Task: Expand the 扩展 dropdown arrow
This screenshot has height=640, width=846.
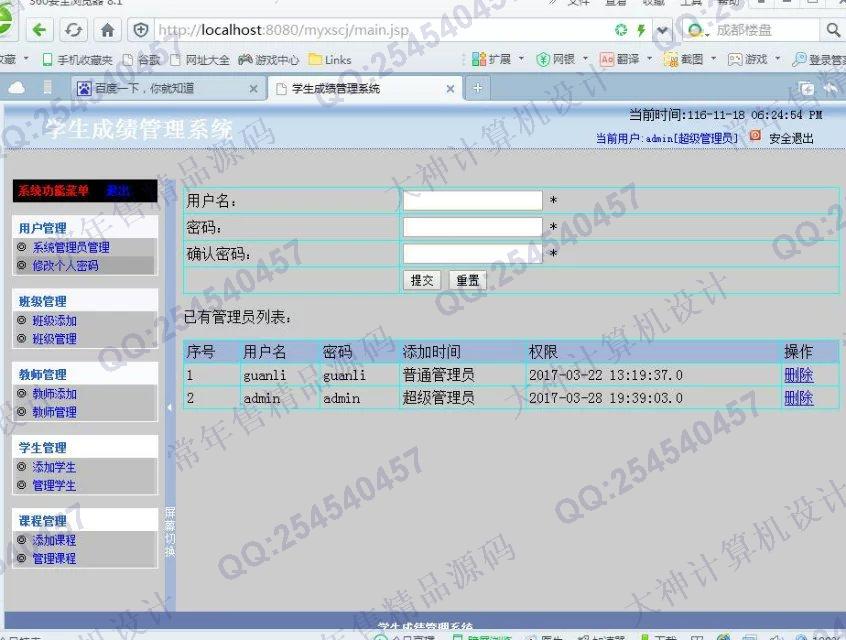Action: click(521, 58)
